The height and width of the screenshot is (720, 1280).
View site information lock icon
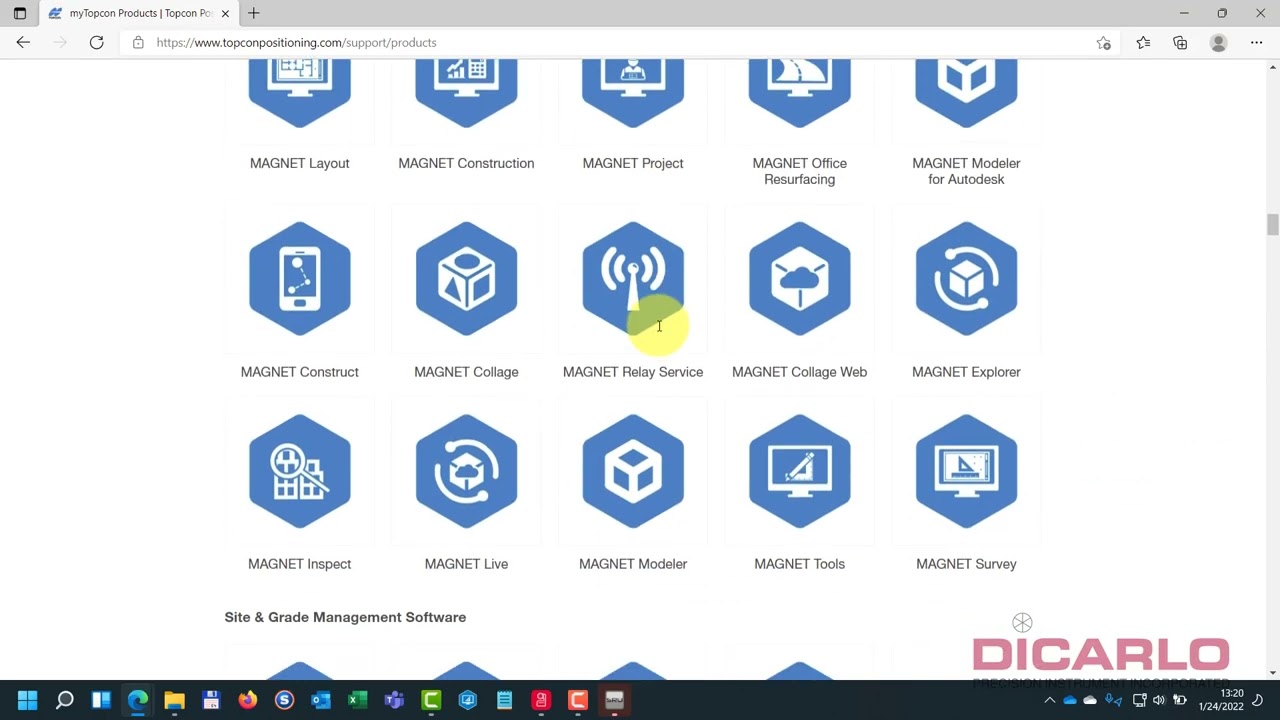tap(138, 43)
